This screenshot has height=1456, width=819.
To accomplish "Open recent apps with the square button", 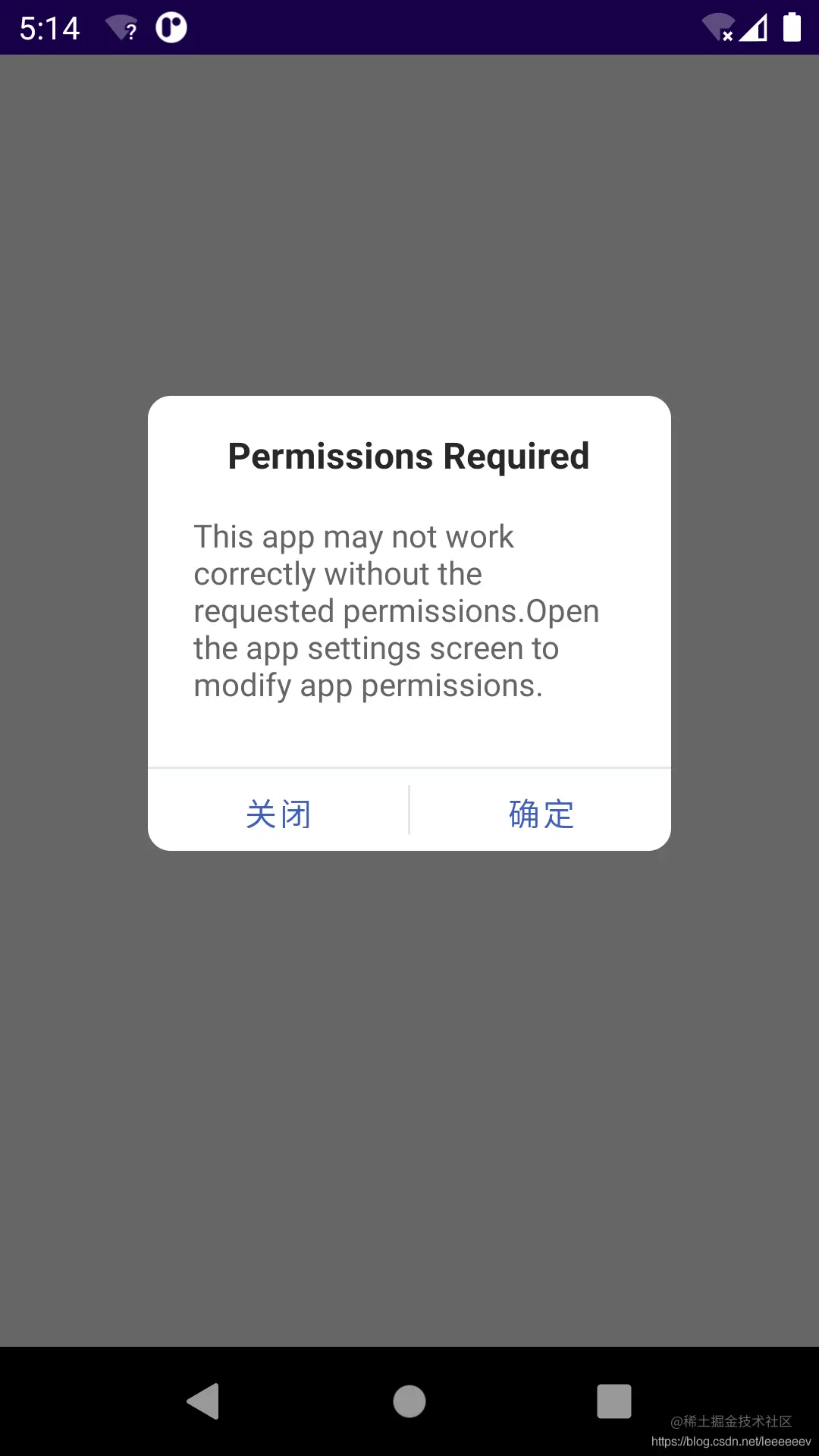I will 614,1401.
